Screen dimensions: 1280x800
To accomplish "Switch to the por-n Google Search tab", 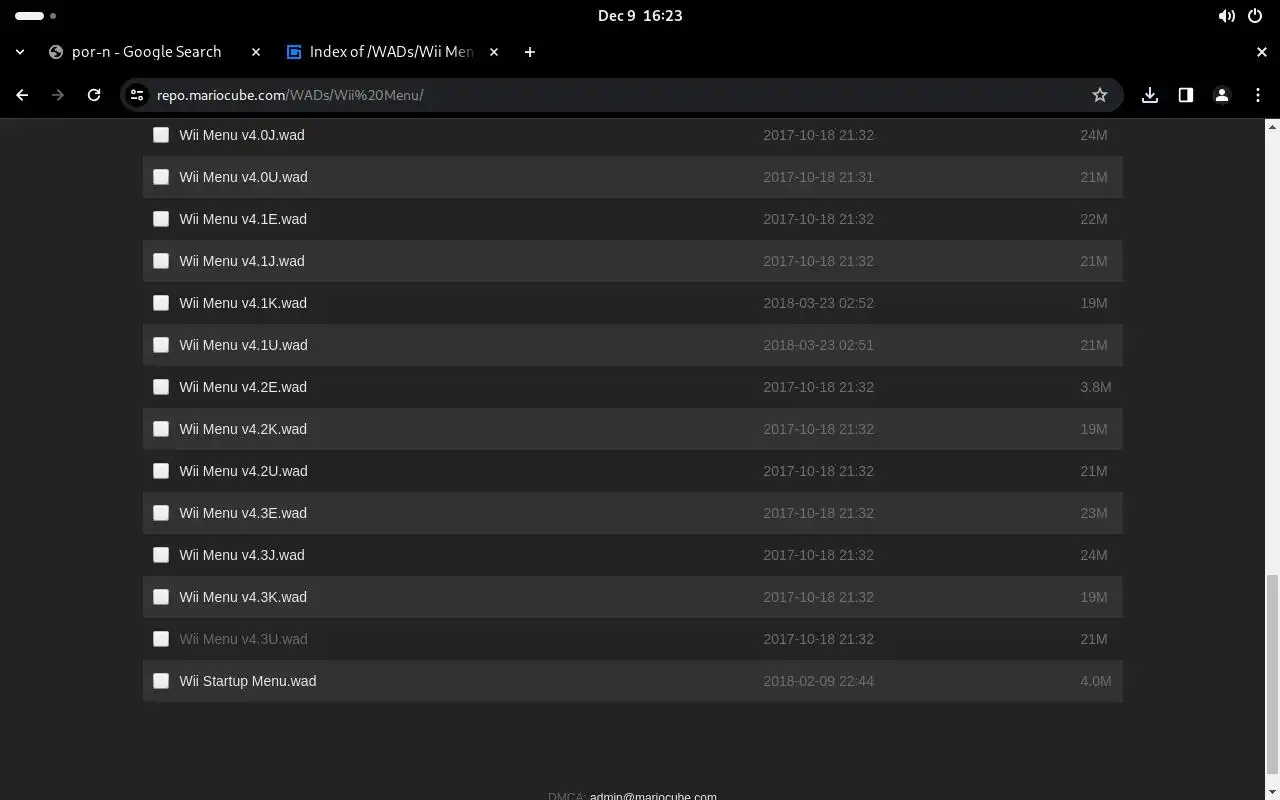I will (145, 52).
